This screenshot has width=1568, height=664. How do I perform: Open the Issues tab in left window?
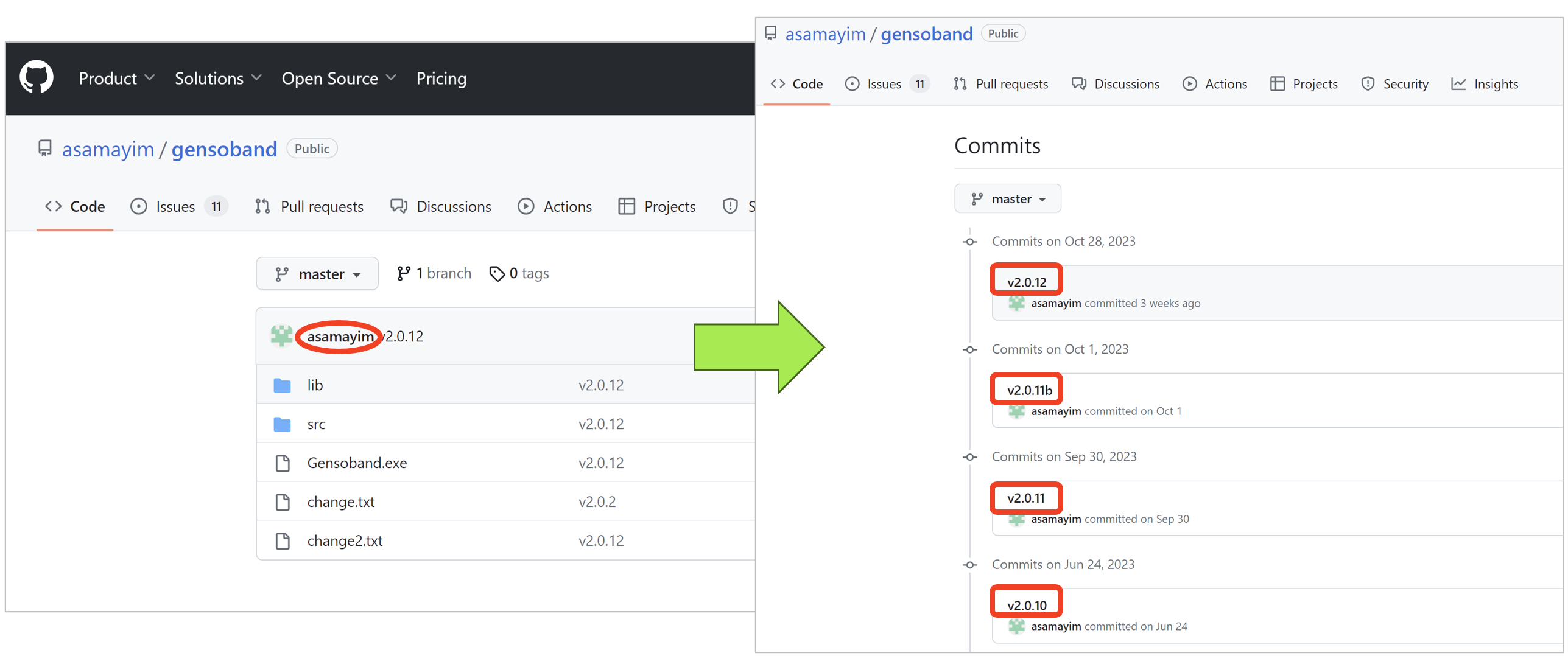(179, 206)
